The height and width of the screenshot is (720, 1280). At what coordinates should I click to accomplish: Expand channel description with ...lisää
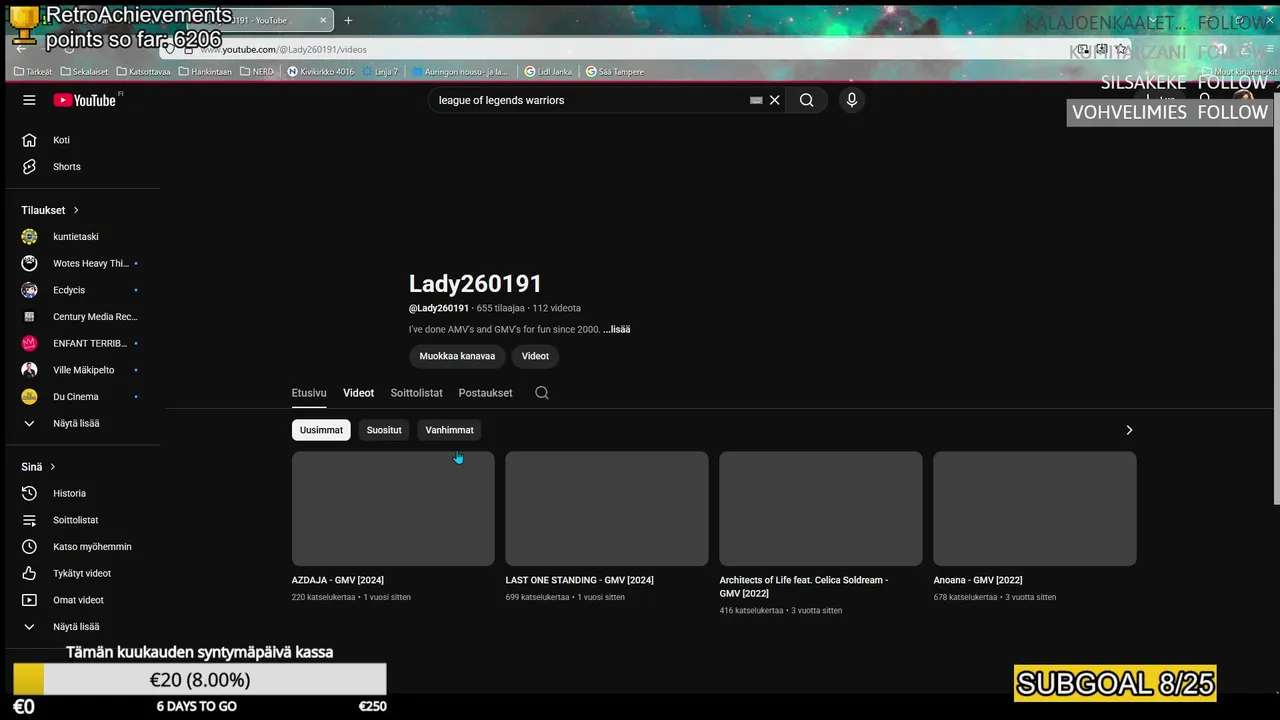(x=616, y=329)
